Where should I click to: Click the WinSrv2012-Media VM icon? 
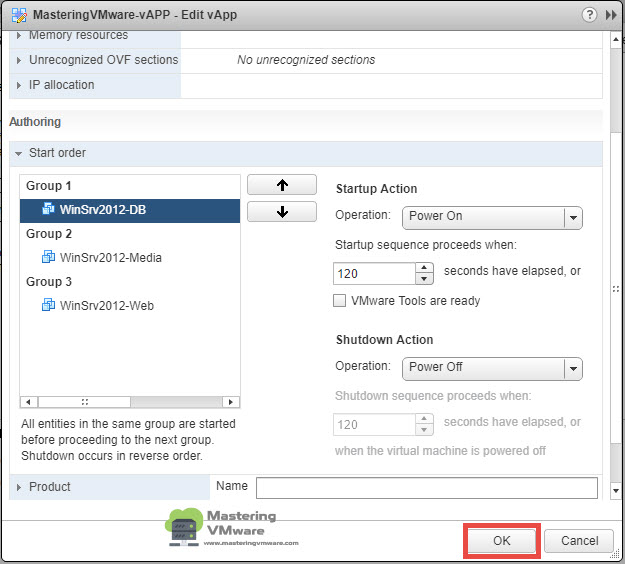tap(48, 257)
